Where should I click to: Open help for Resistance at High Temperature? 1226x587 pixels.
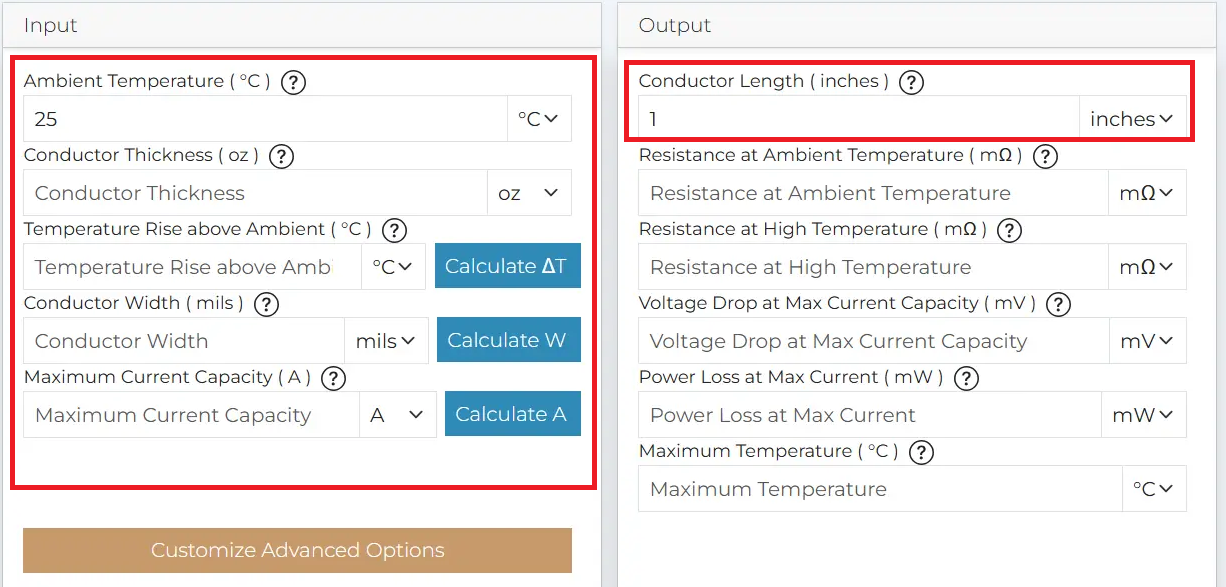point(1009,230)
